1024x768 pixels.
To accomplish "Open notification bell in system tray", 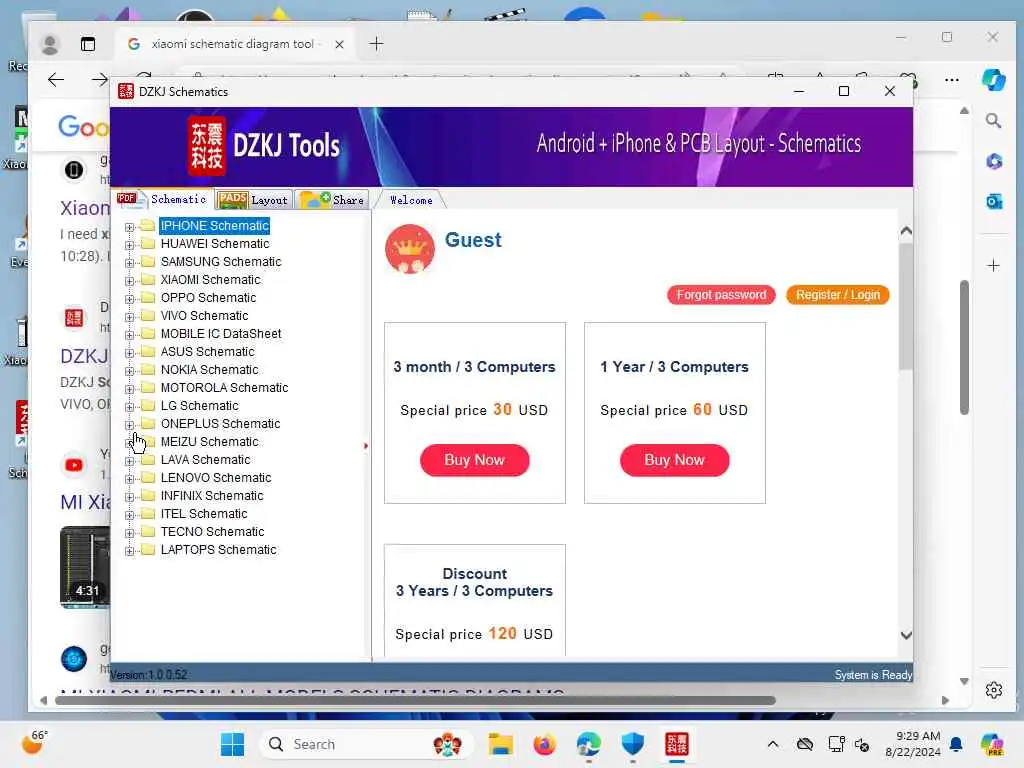I will (956, 744).
